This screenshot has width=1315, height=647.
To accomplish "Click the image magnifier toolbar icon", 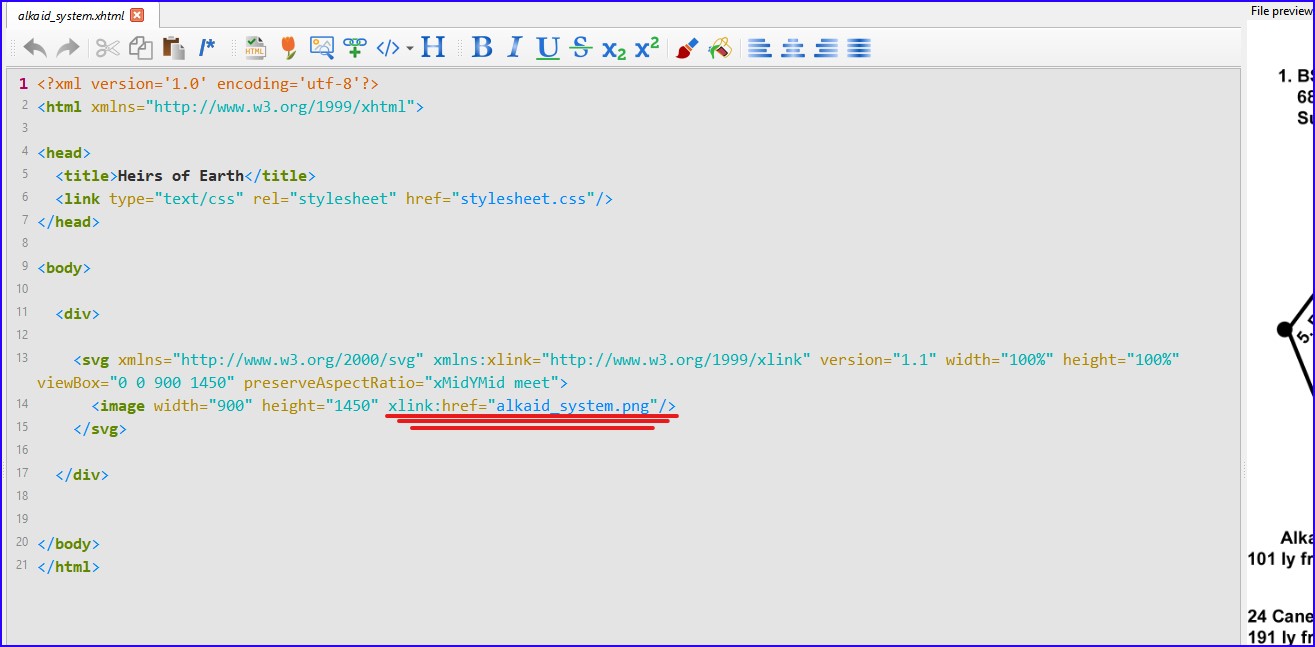I will pos(321,47).
